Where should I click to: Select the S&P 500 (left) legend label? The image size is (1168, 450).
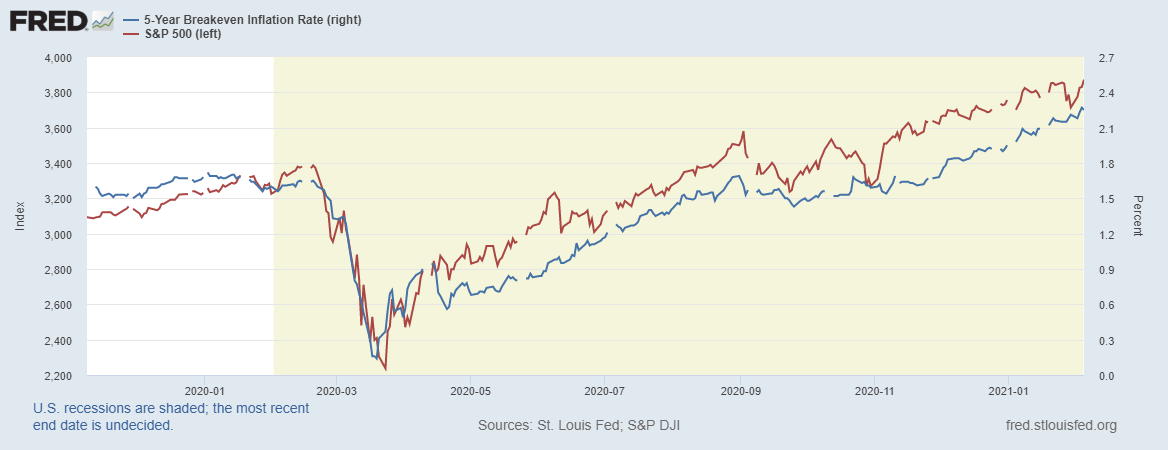182,34
